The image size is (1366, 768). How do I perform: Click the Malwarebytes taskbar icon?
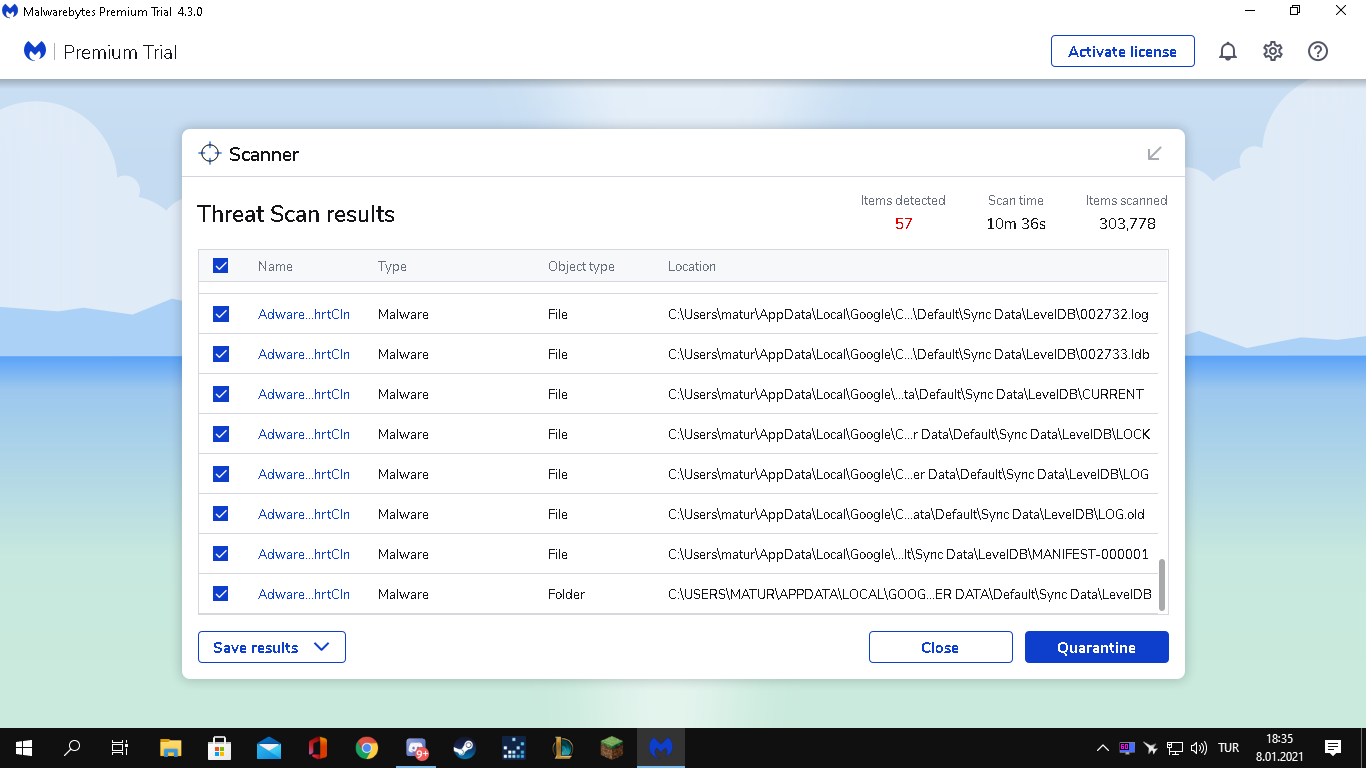point(661,748)
